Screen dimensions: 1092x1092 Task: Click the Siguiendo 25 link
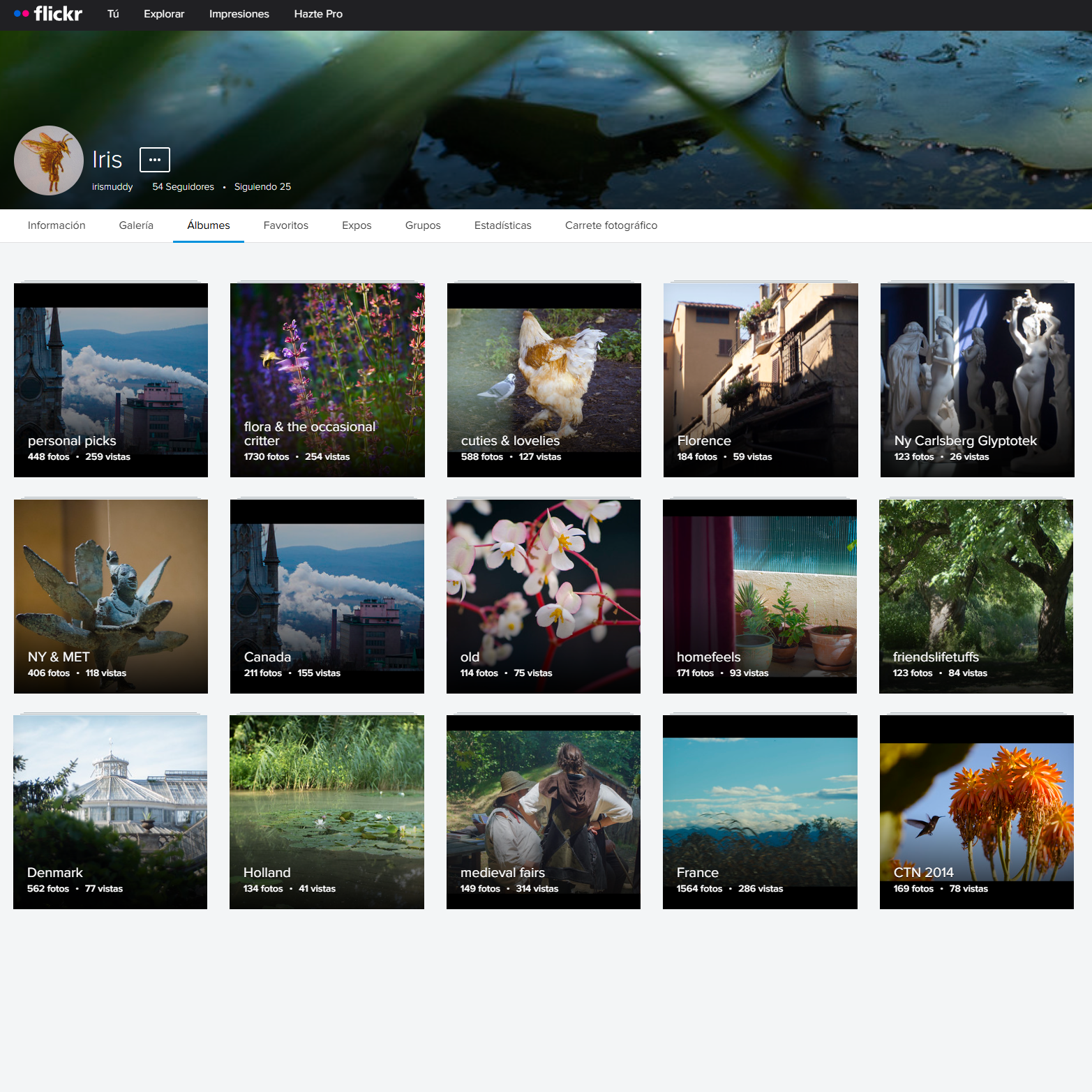[x=262, y=186]
